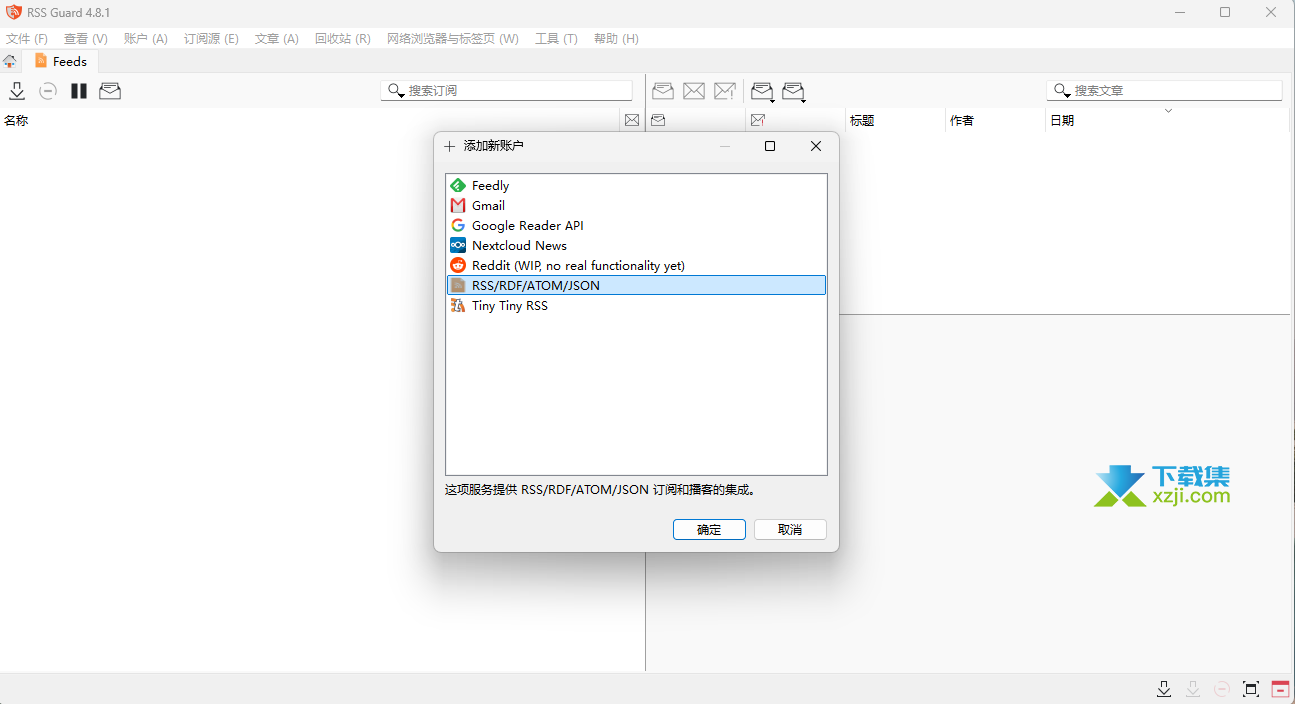The width and height of the screenshot is (1295, 704).
Task: Click status bar download all feeds icon
Action: click(1164, 689)
